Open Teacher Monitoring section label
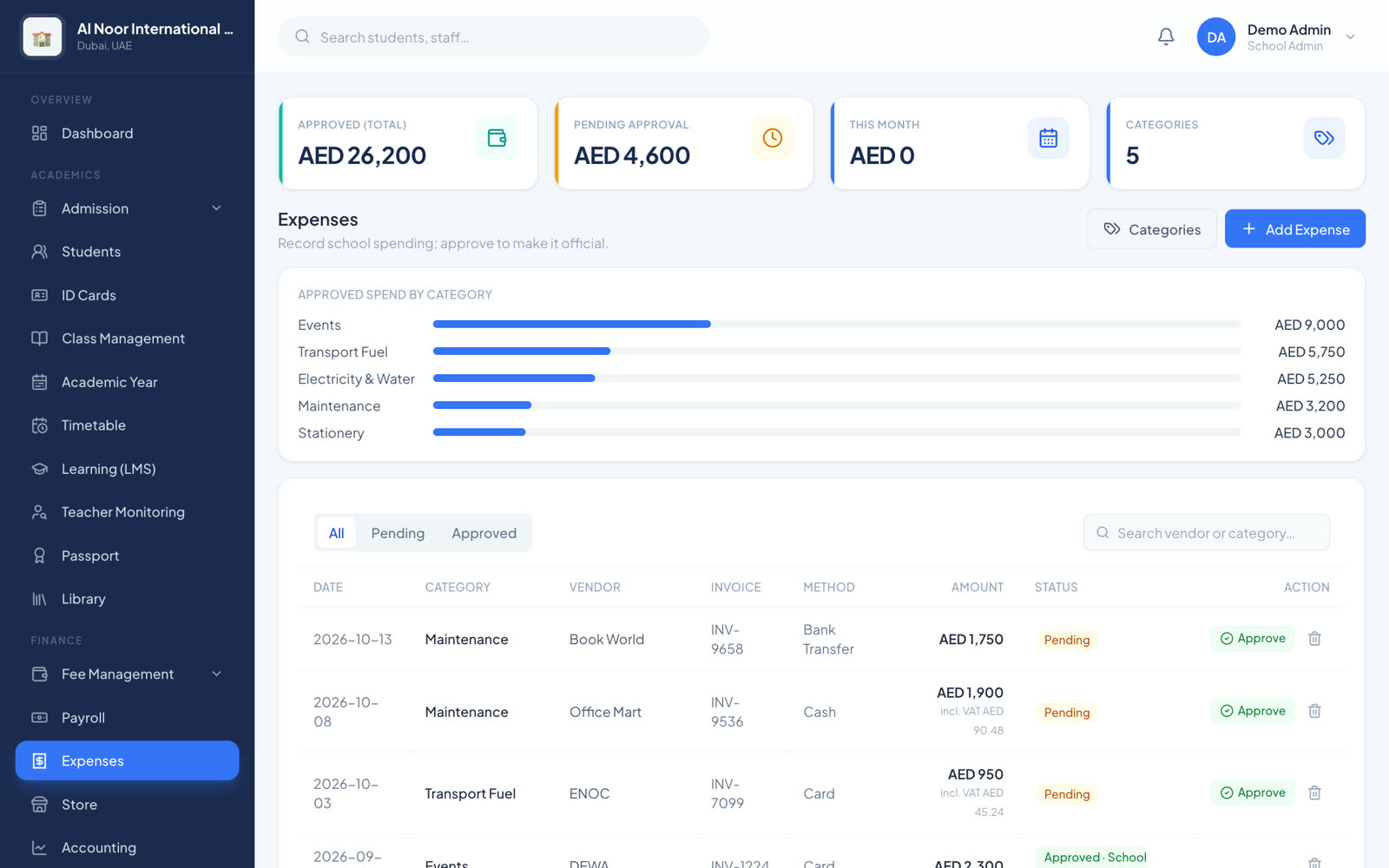This screenshot has width=1389, height=868. [123, 512]
